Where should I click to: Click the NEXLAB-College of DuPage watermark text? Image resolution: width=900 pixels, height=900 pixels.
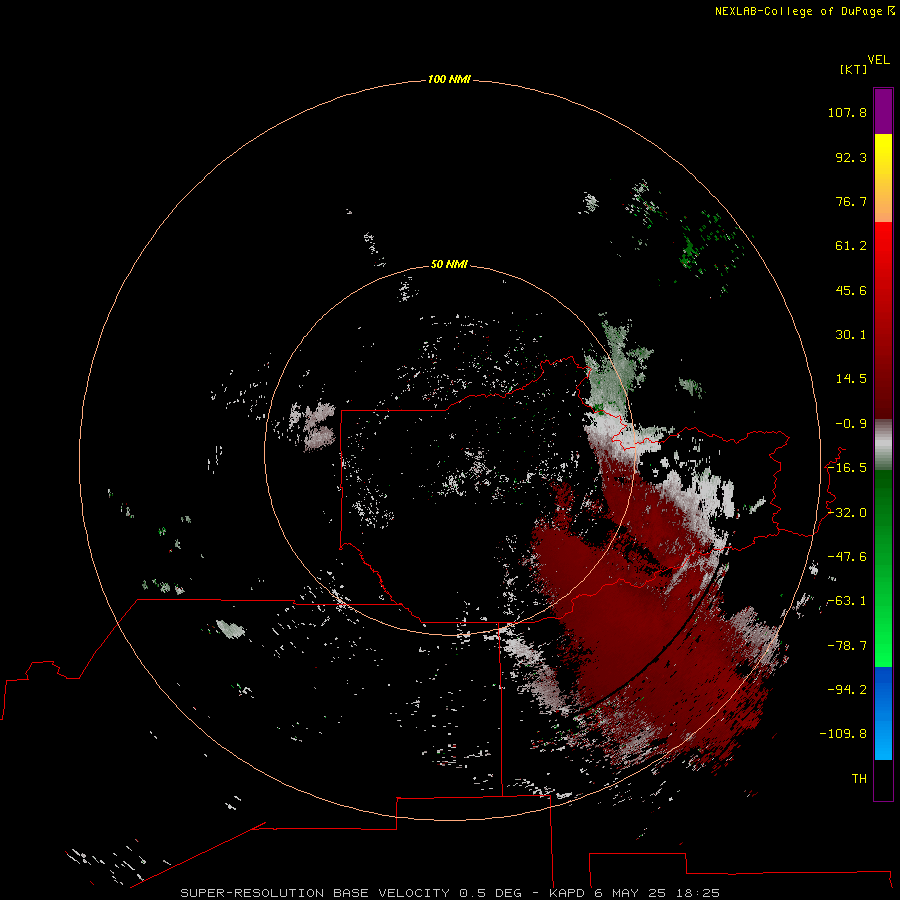point(804,11)
